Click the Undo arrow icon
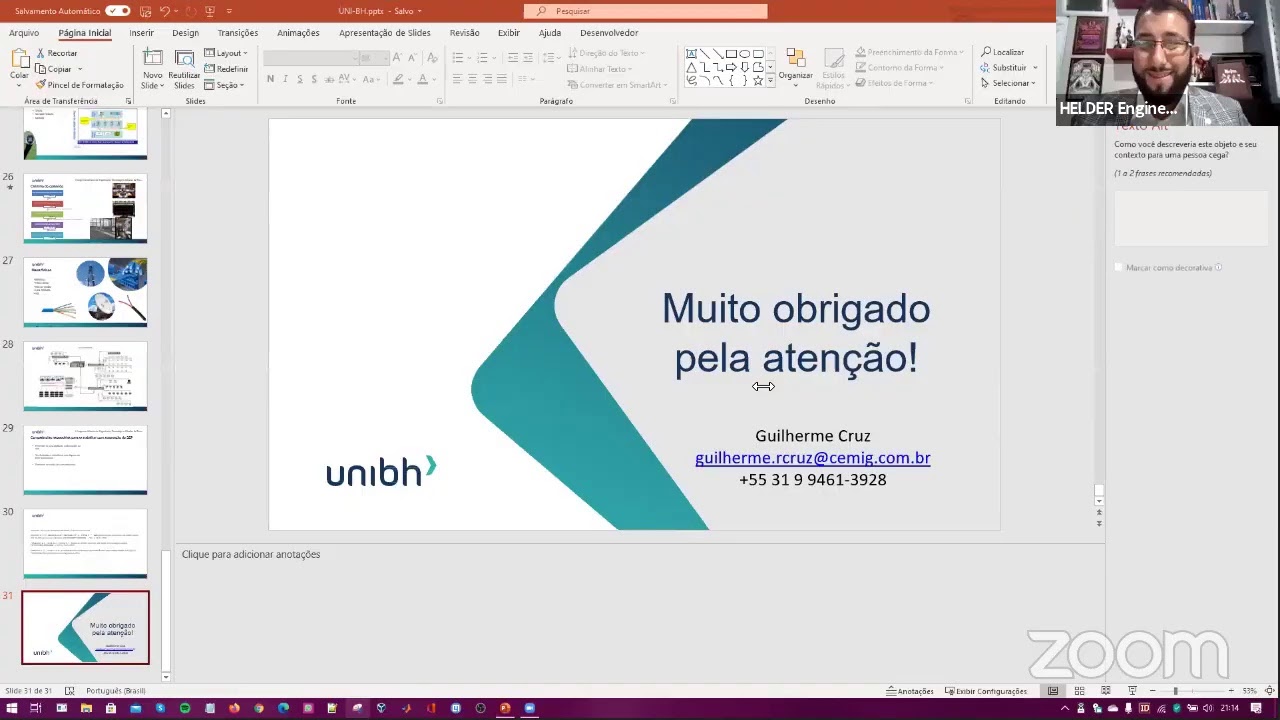1280x720 pixels. [164, 11]
